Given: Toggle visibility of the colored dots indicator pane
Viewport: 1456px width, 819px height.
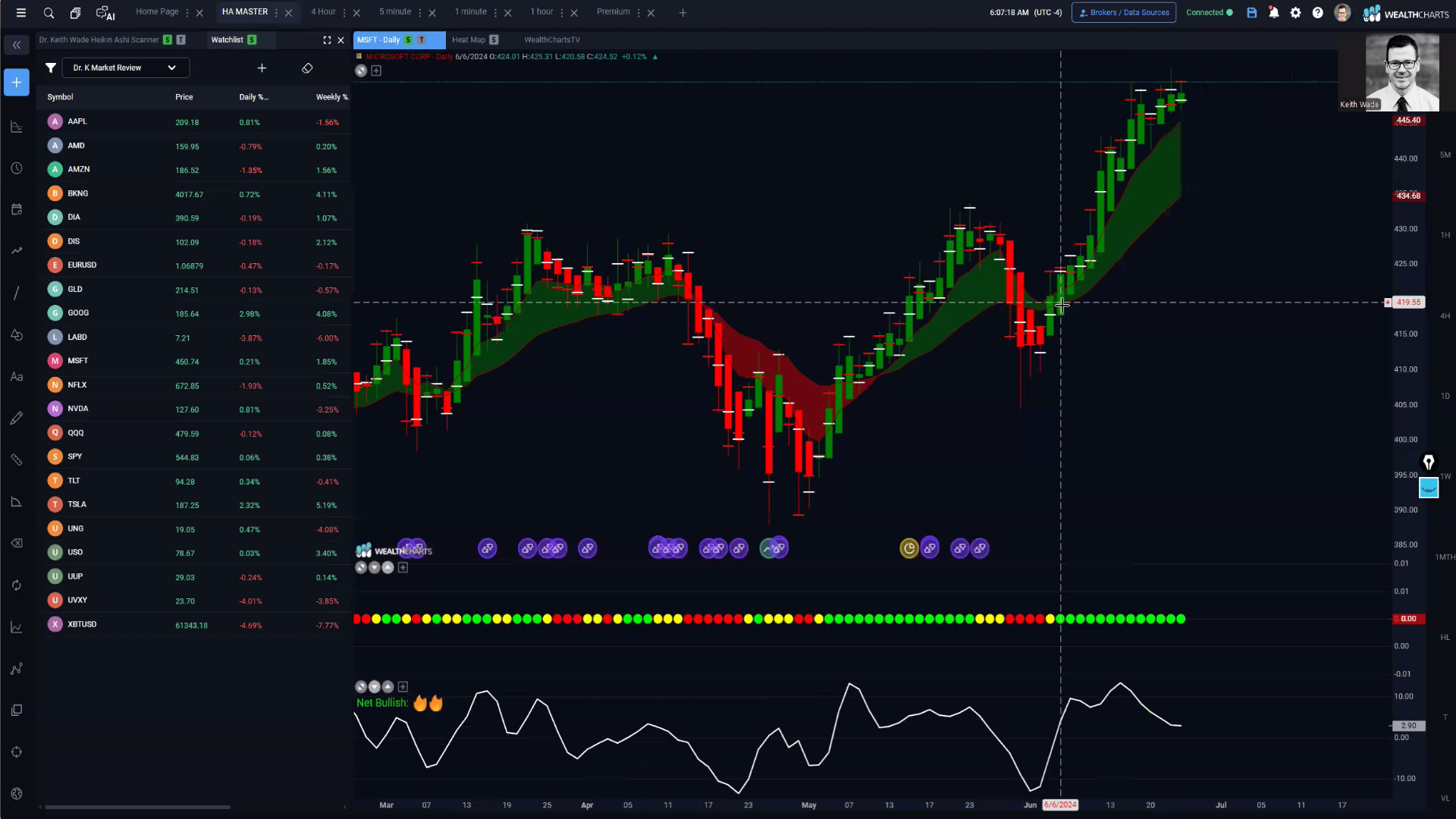Looking at the screenshot, I should (361, 568).
